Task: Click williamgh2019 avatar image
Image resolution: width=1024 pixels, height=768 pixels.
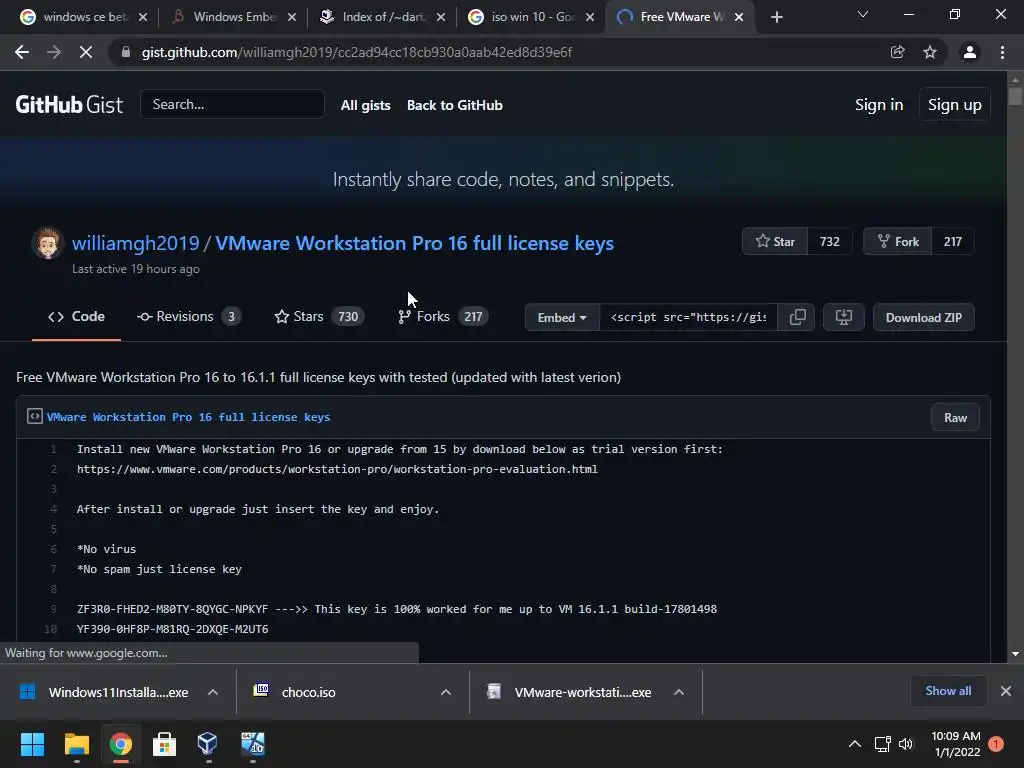Action: click(47, 243)
